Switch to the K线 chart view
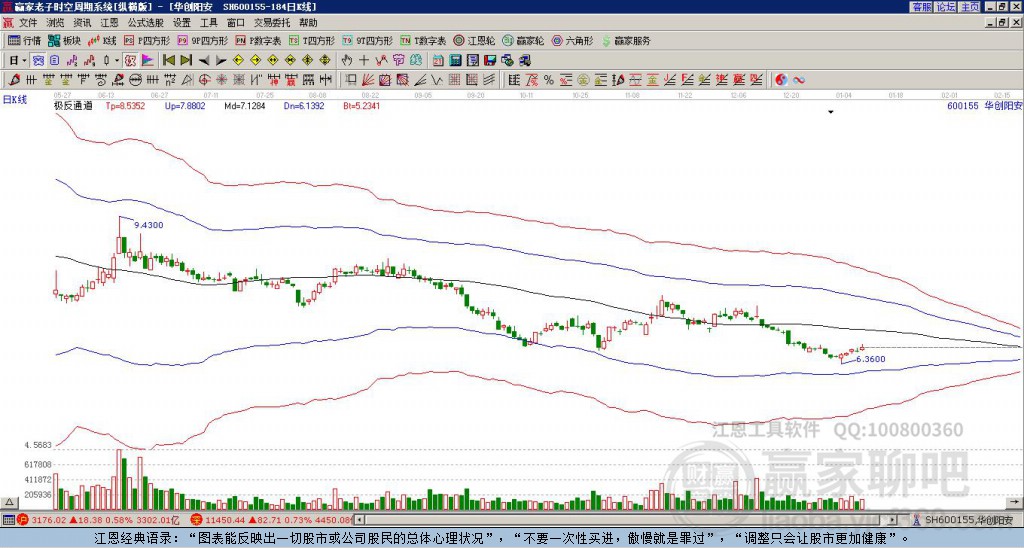The width and height of the screenshot is (1024, 548). 102,40
